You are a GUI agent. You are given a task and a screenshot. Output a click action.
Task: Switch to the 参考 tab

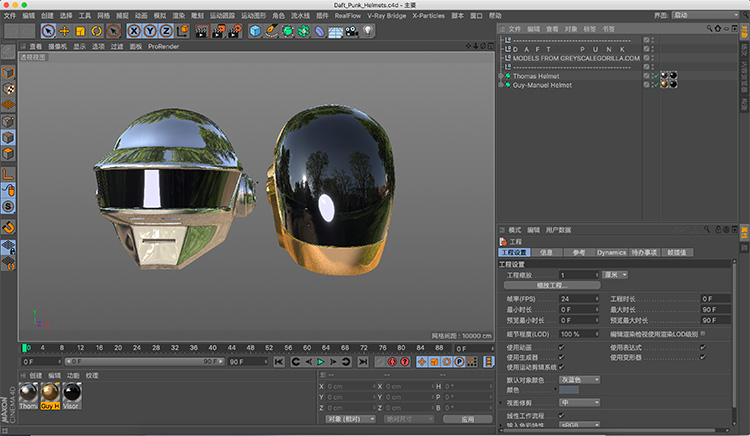click(579, 252)
